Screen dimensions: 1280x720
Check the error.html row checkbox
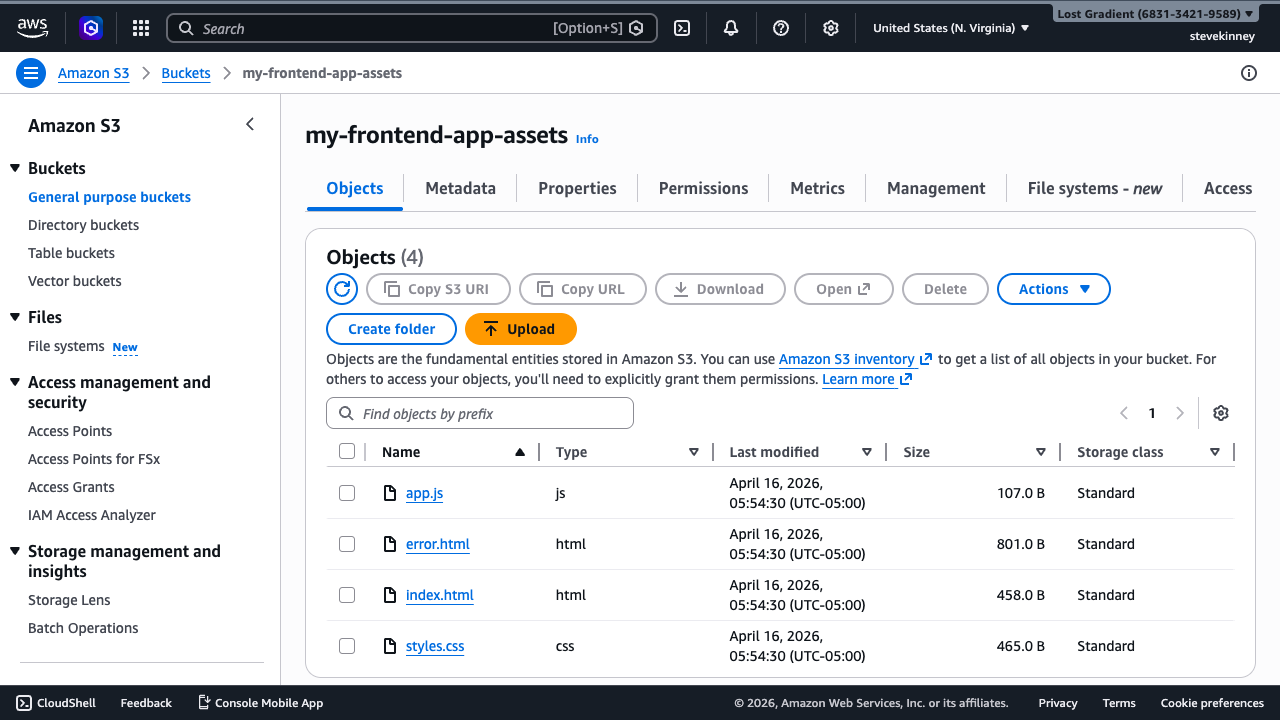point(347,544)
